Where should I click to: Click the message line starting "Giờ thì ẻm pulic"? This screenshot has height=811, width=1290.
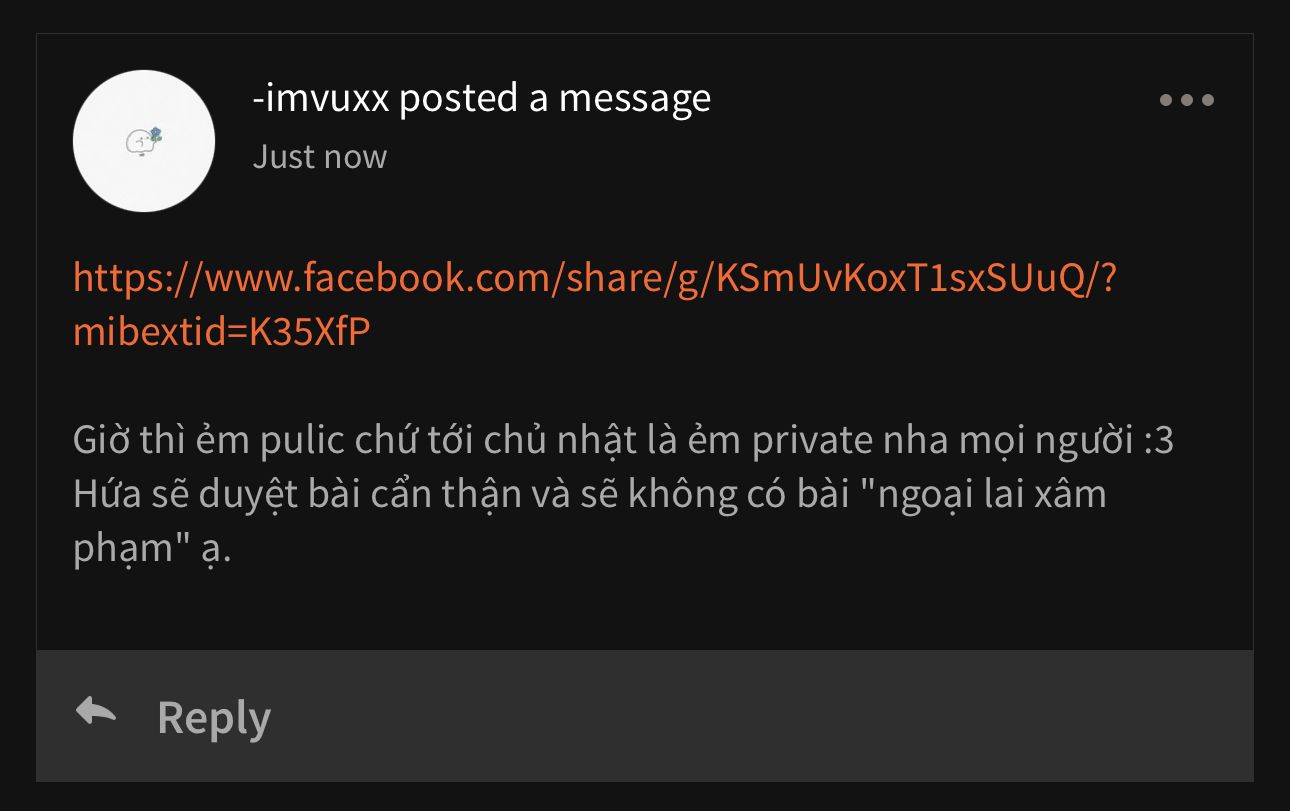(623, 442)
